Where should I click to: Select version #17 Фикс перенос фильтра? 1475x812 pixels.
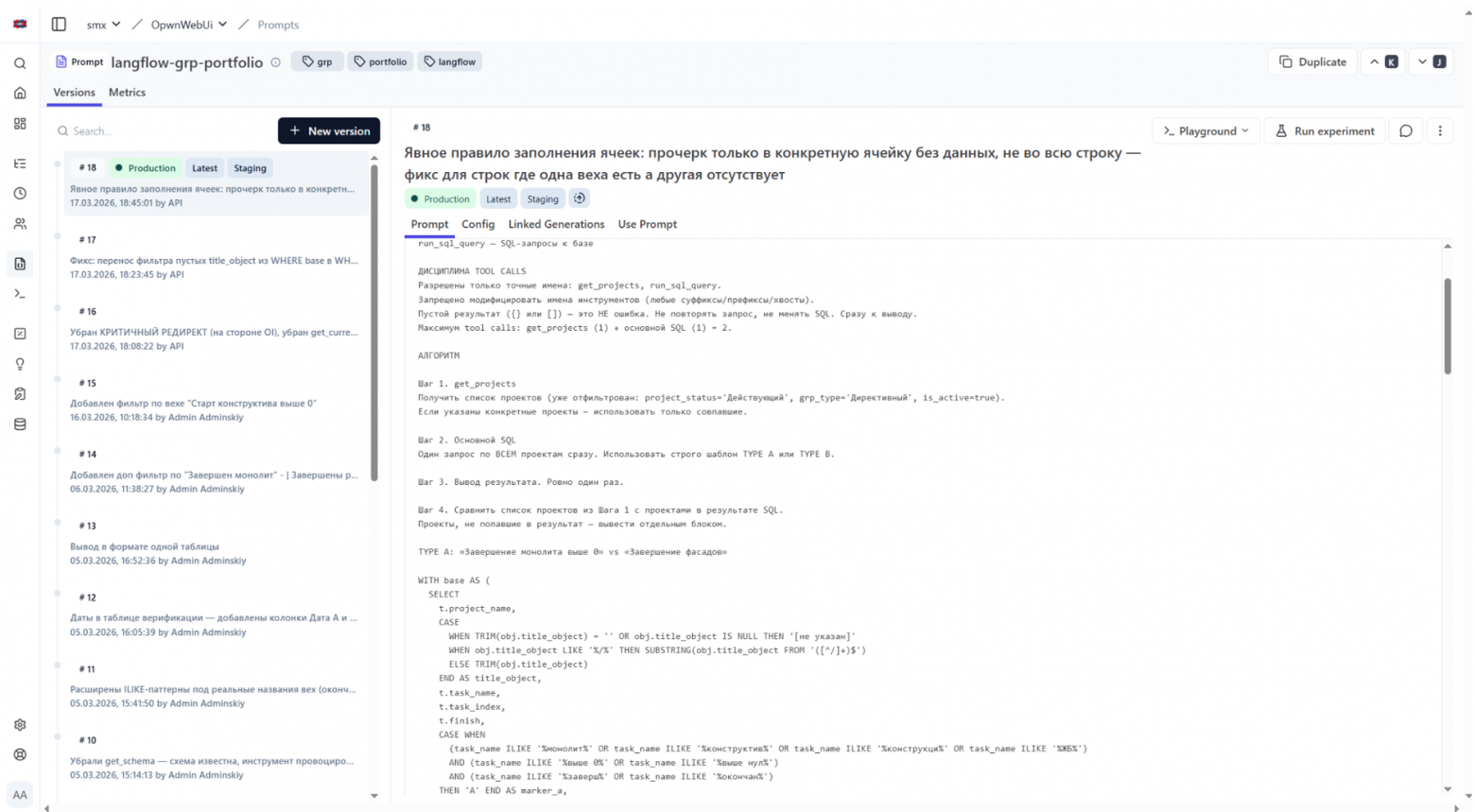pos(217,257)
